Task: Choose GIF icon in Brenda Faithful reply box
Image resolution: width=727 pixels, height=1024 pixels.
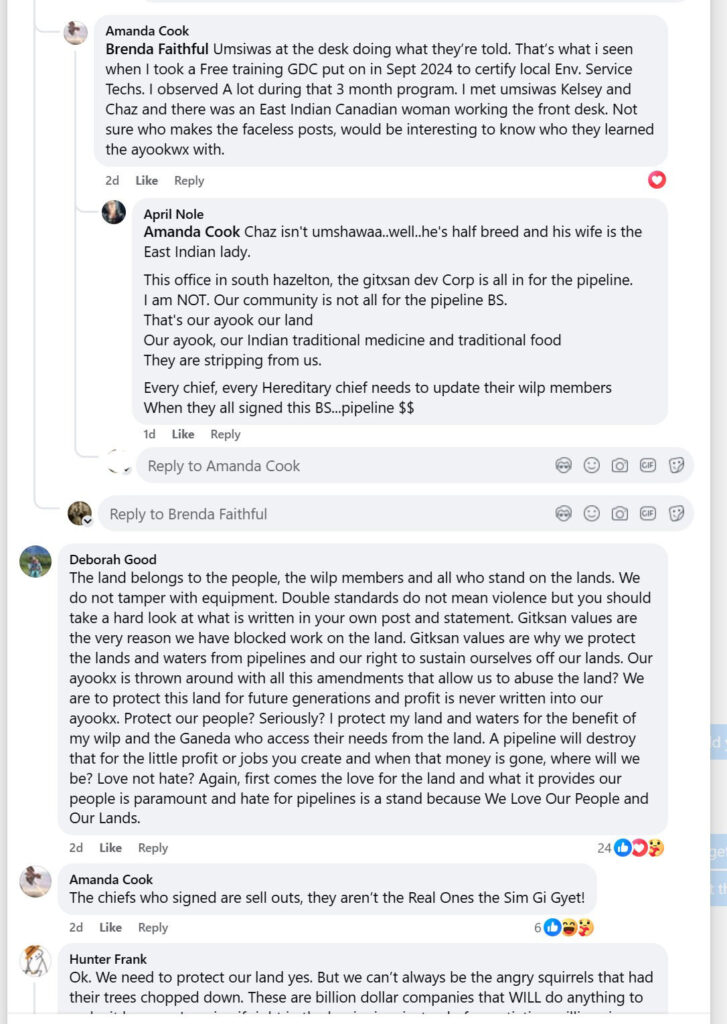Action: pos(648,513)
